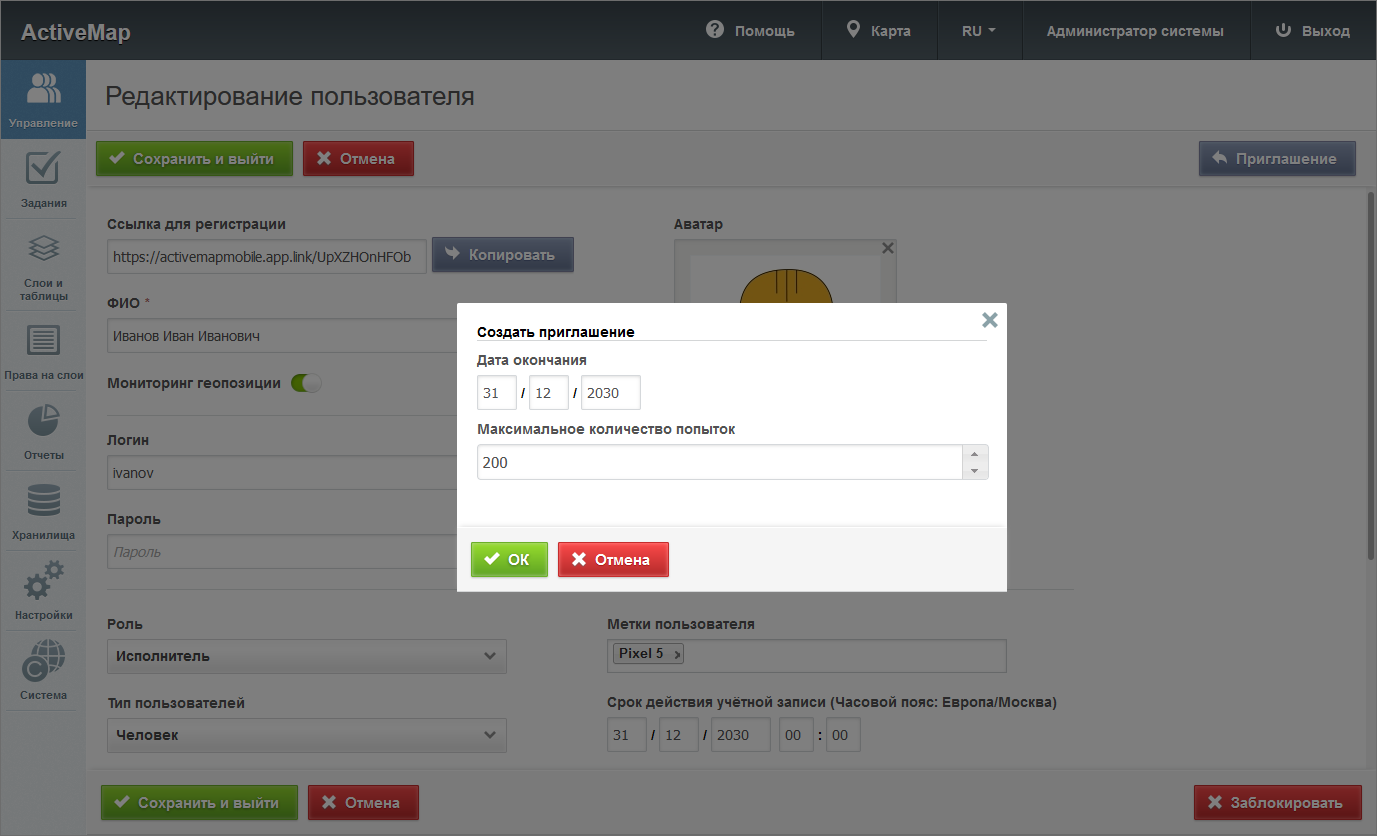Viewport: 1377px width, 836px height.
Task: Open the Настройки gears section
Action: tap(43, 591)
